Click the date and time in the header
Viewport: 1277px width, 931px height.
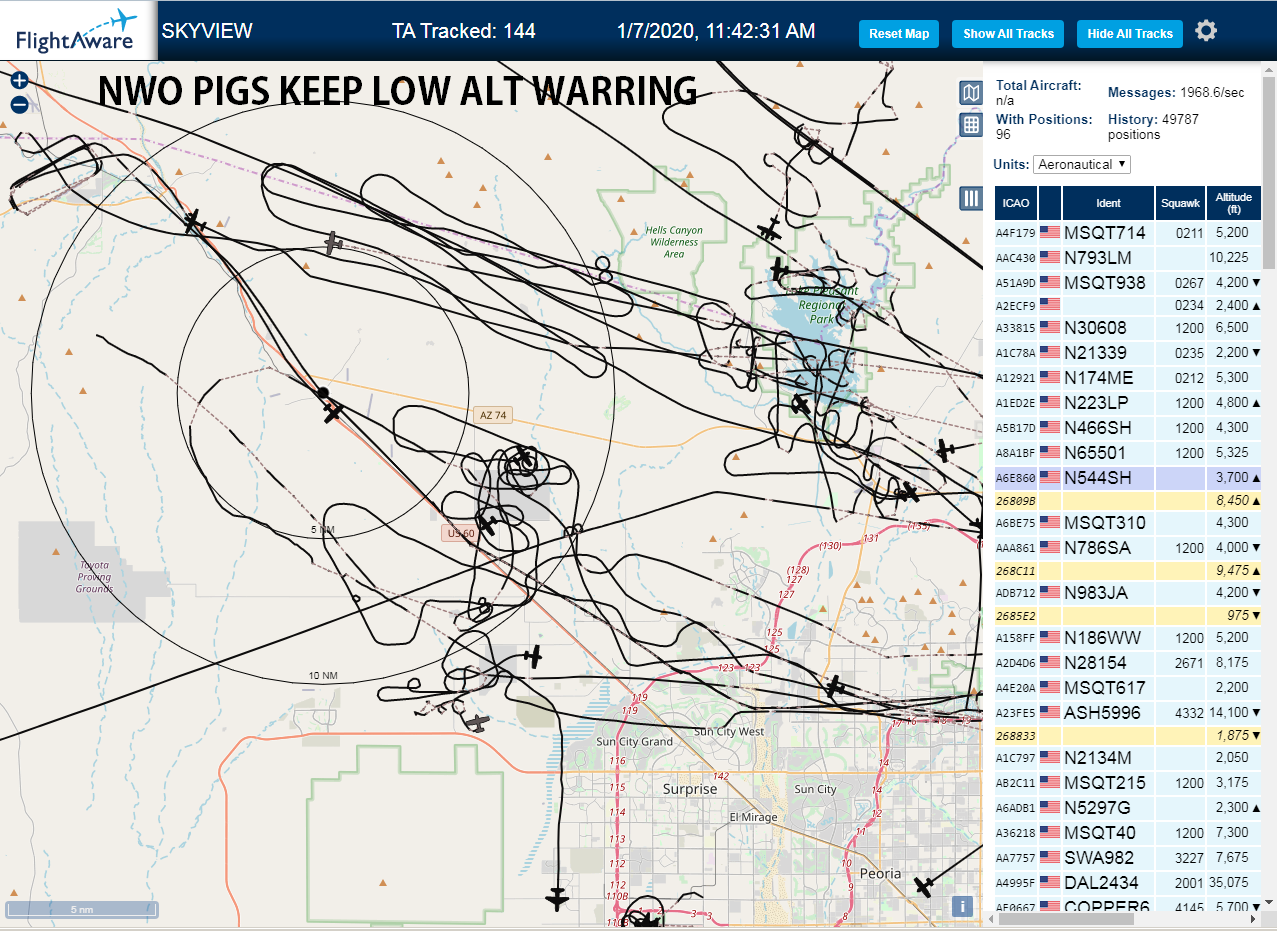coord(716,31)
